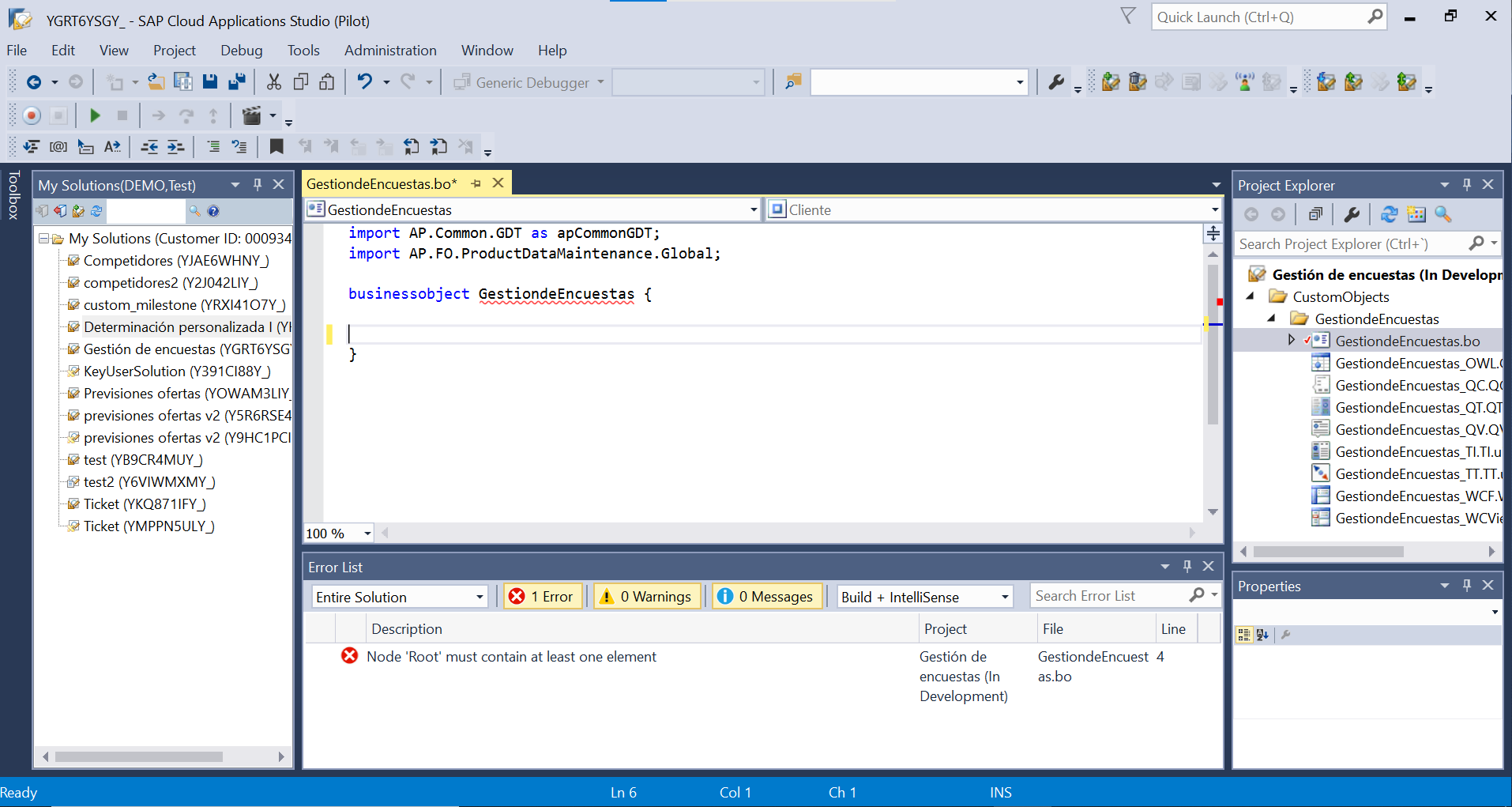Toggle bookmark on current line
This screenshot has width=1512, height=807.
(x=276, y=146)
